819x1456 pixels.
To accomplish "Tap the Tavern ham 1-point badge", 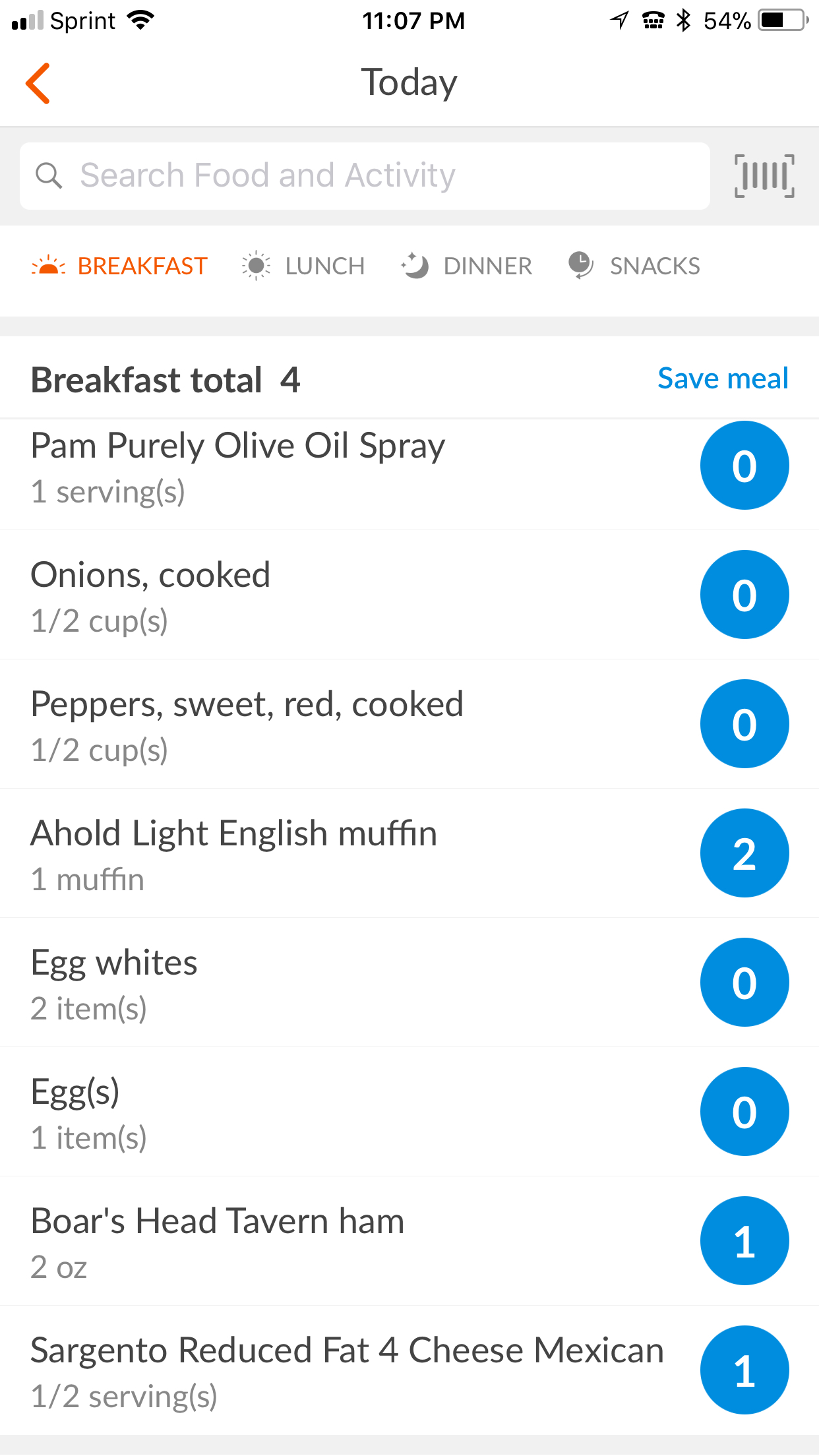I will (744, 1241).
